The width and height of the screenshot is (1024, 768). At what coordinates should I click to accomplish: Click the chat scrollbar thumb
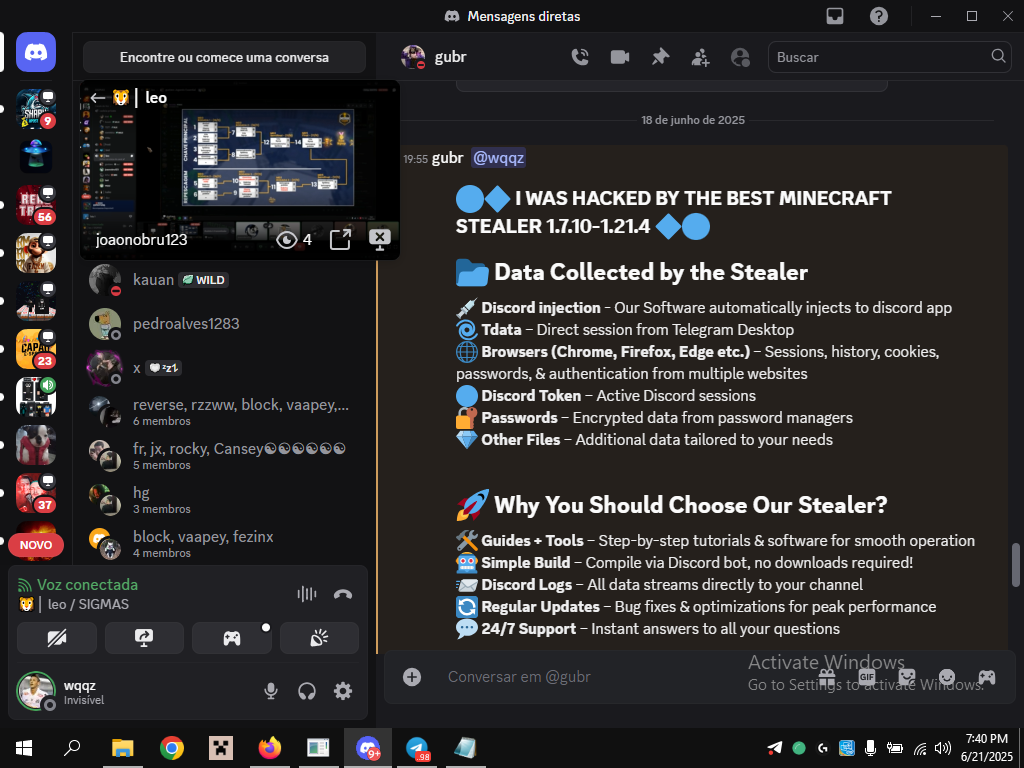coord(1016,565)
